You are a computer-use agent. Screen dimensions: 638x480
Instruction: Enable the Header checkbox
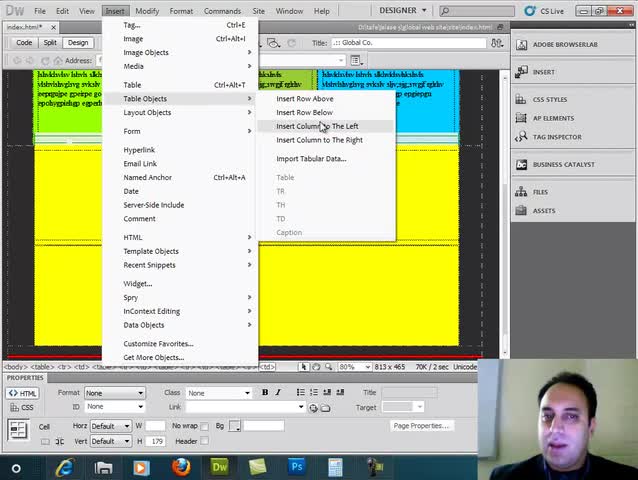pyautogui.click(x=204, y=441)
